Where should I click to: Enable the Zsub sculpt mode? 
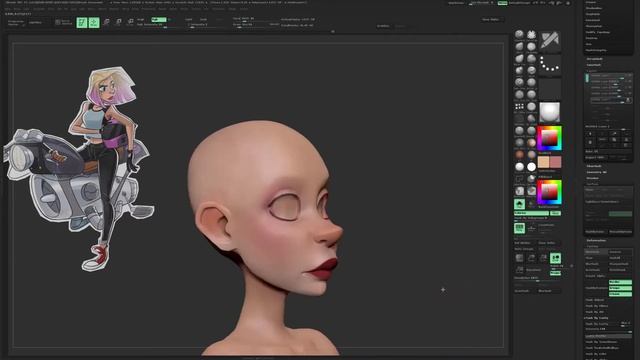[x=203, y=20]
